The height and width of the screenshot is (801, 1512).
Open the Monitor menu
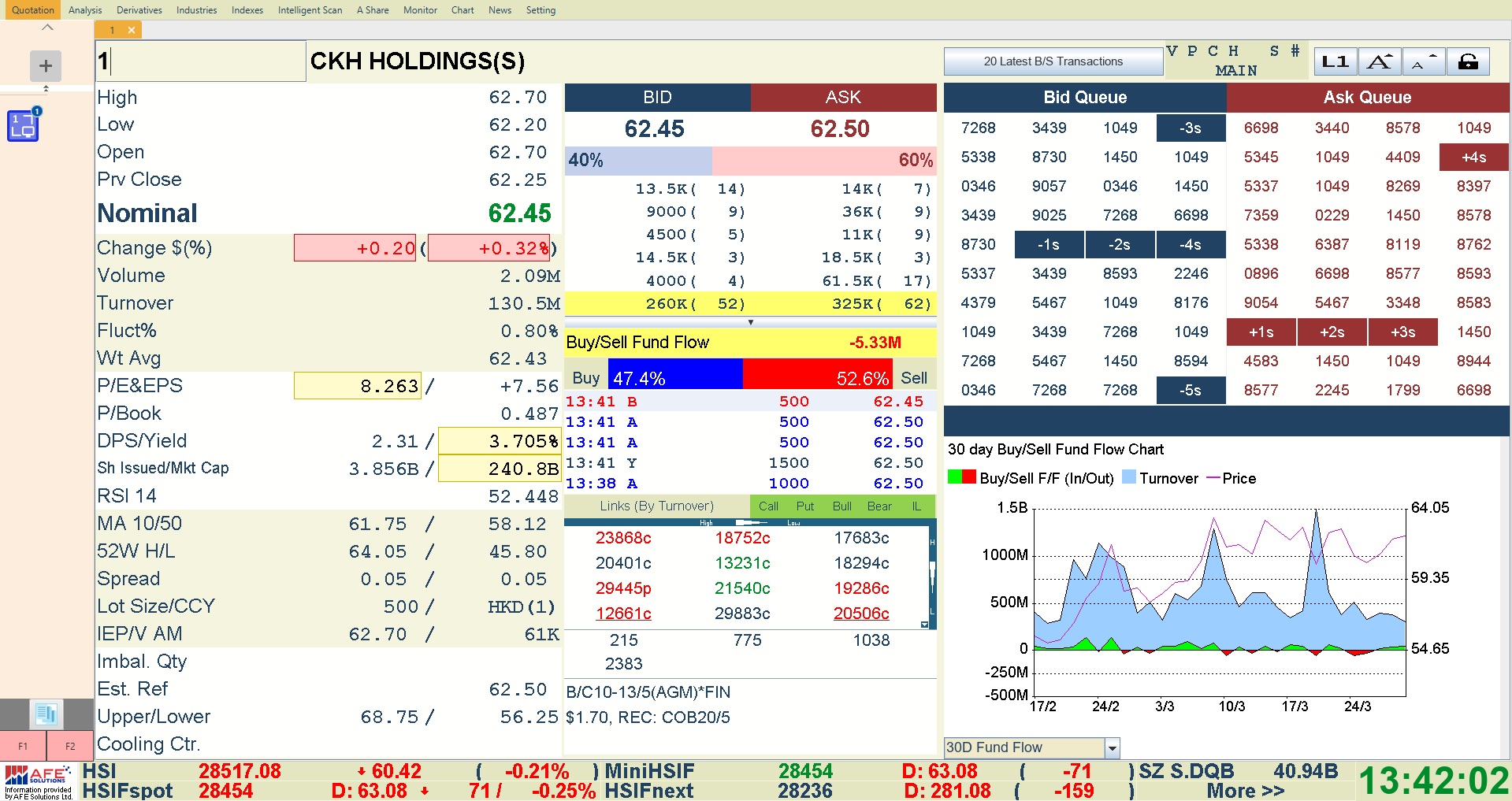point(421,10)
